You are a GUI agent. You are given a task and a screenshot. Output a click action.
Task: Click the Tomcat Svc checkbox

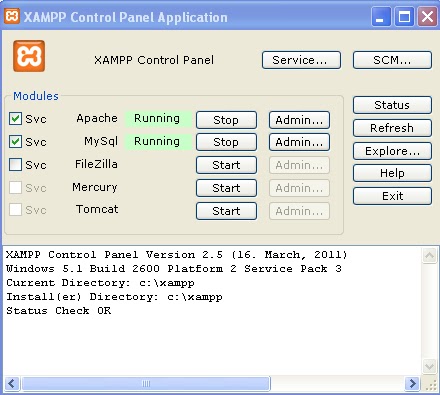click(x=15, y=210)
